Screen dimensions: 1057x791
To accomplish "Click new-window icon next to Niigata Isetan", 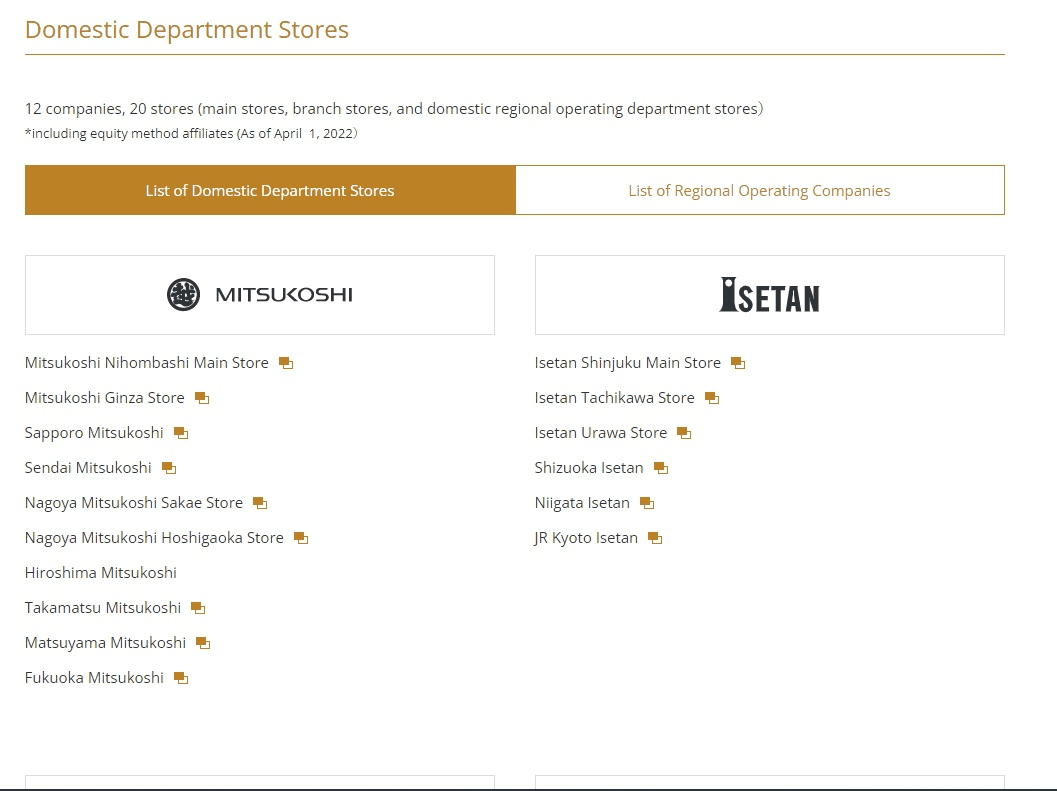I will (x=646, y=504).
